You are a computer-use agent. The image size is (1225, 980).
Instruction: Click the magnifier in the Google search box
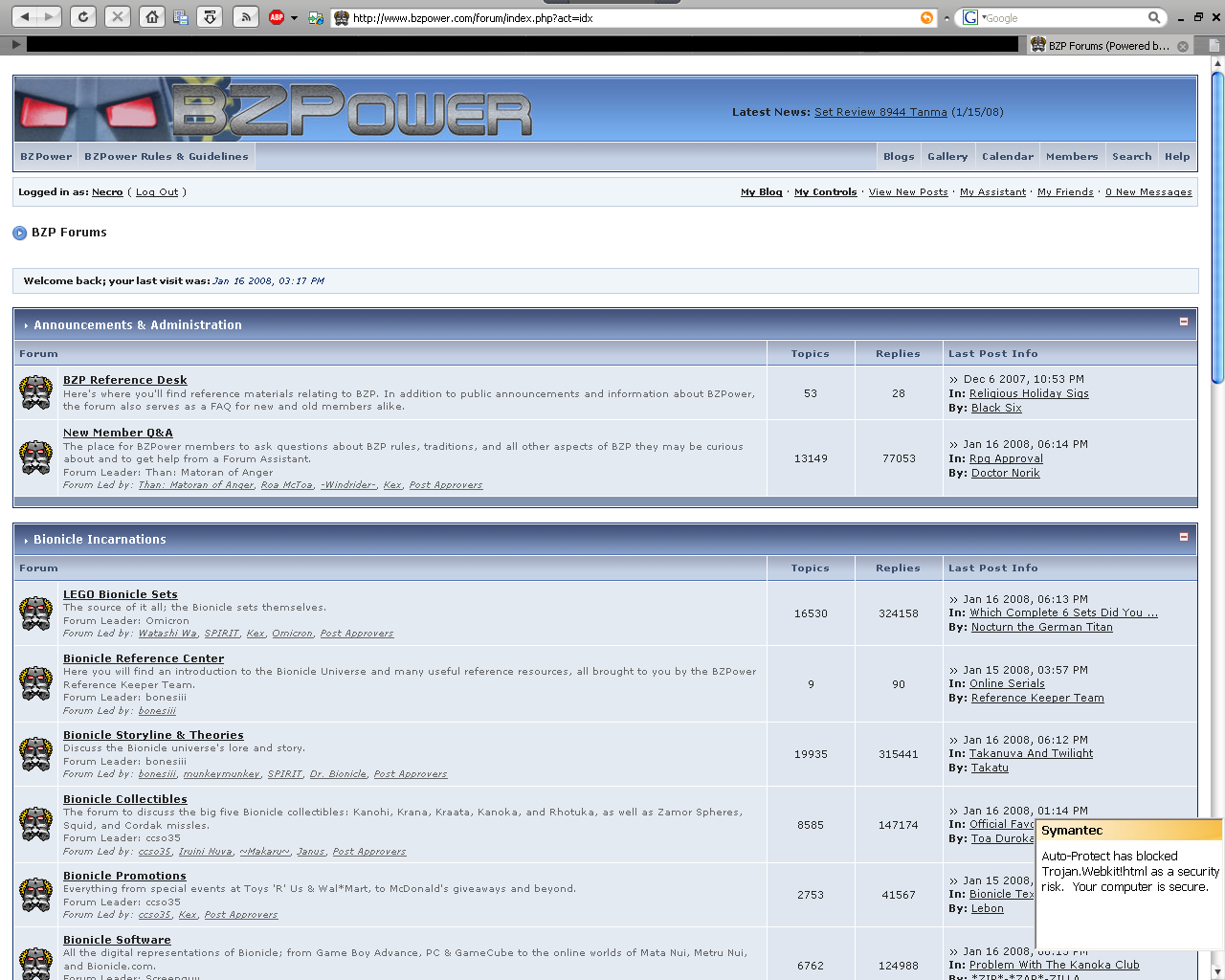pos(1154,17)
